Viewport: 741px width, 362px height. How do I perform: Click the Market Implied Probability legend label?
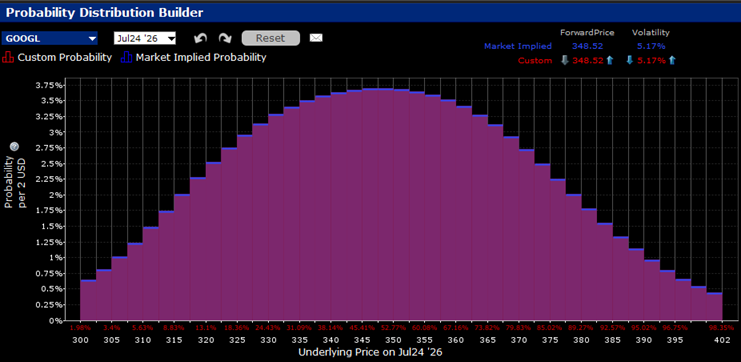[x=201, y=58]
